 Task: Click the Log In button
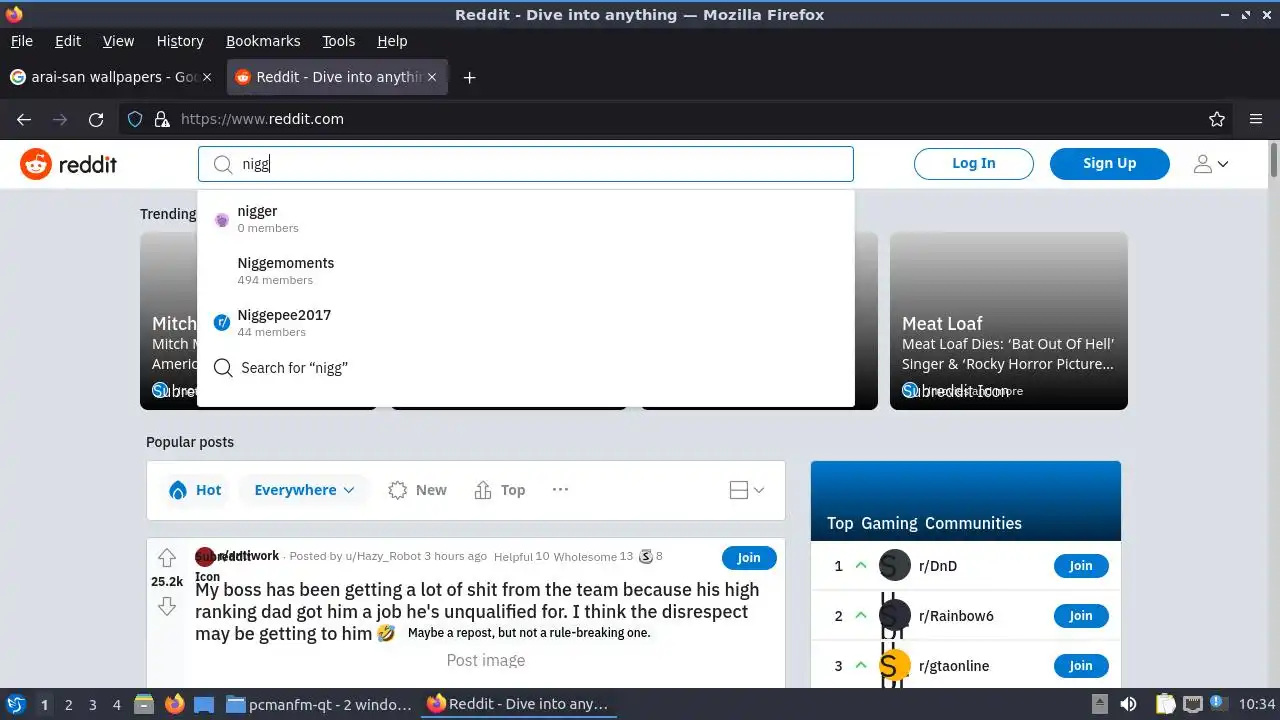tap(973, 164)
